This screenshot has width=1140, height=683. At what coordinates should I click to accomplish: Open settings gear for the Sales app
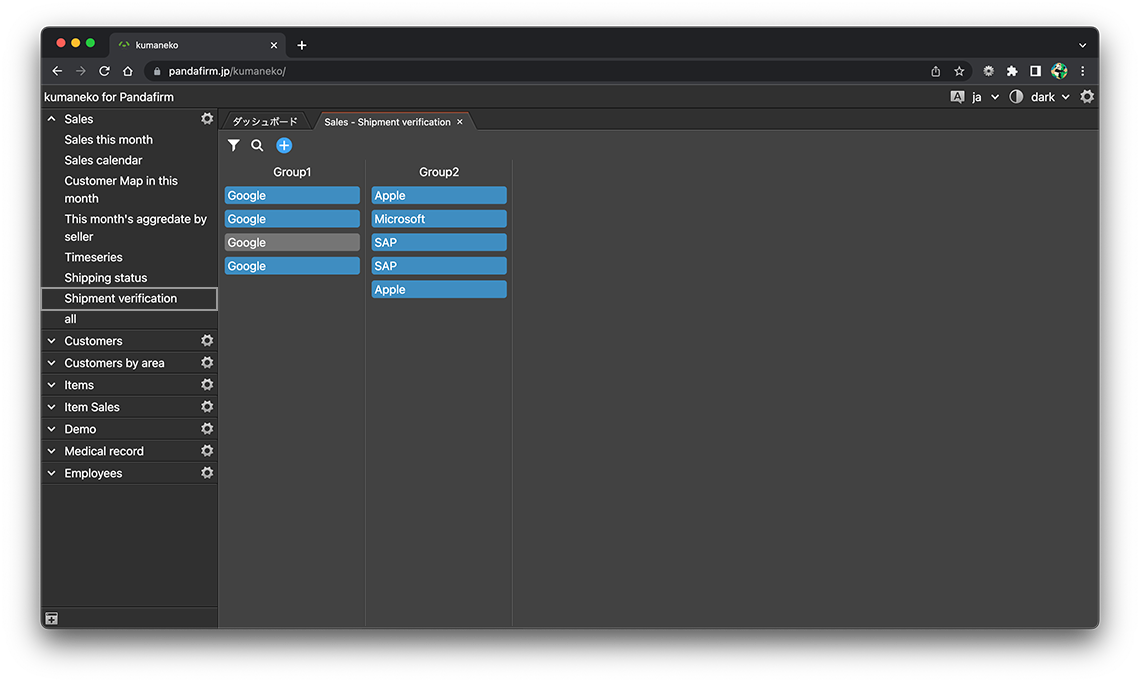pos(207,119)
